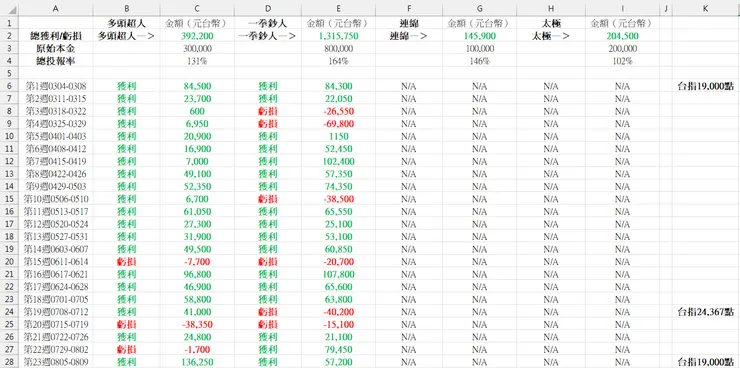
Task: Select column E header
Action: (x=338, y=9)
